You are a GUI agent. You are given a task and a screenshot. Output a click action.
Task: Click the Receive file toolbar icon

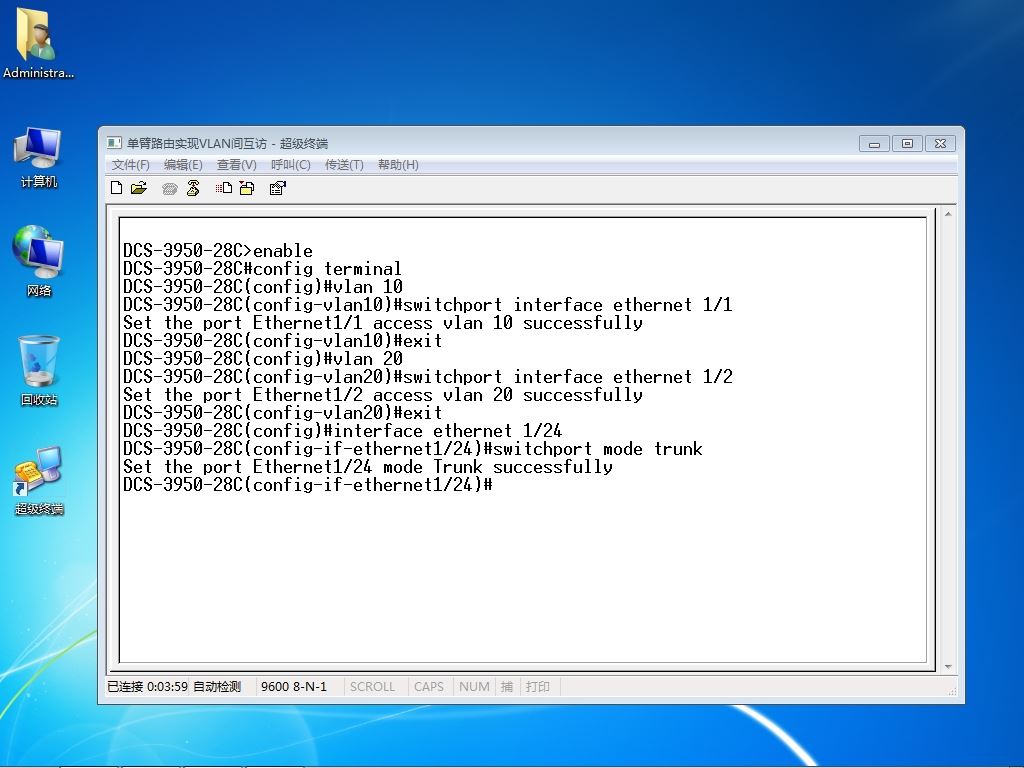coord(247,188)
